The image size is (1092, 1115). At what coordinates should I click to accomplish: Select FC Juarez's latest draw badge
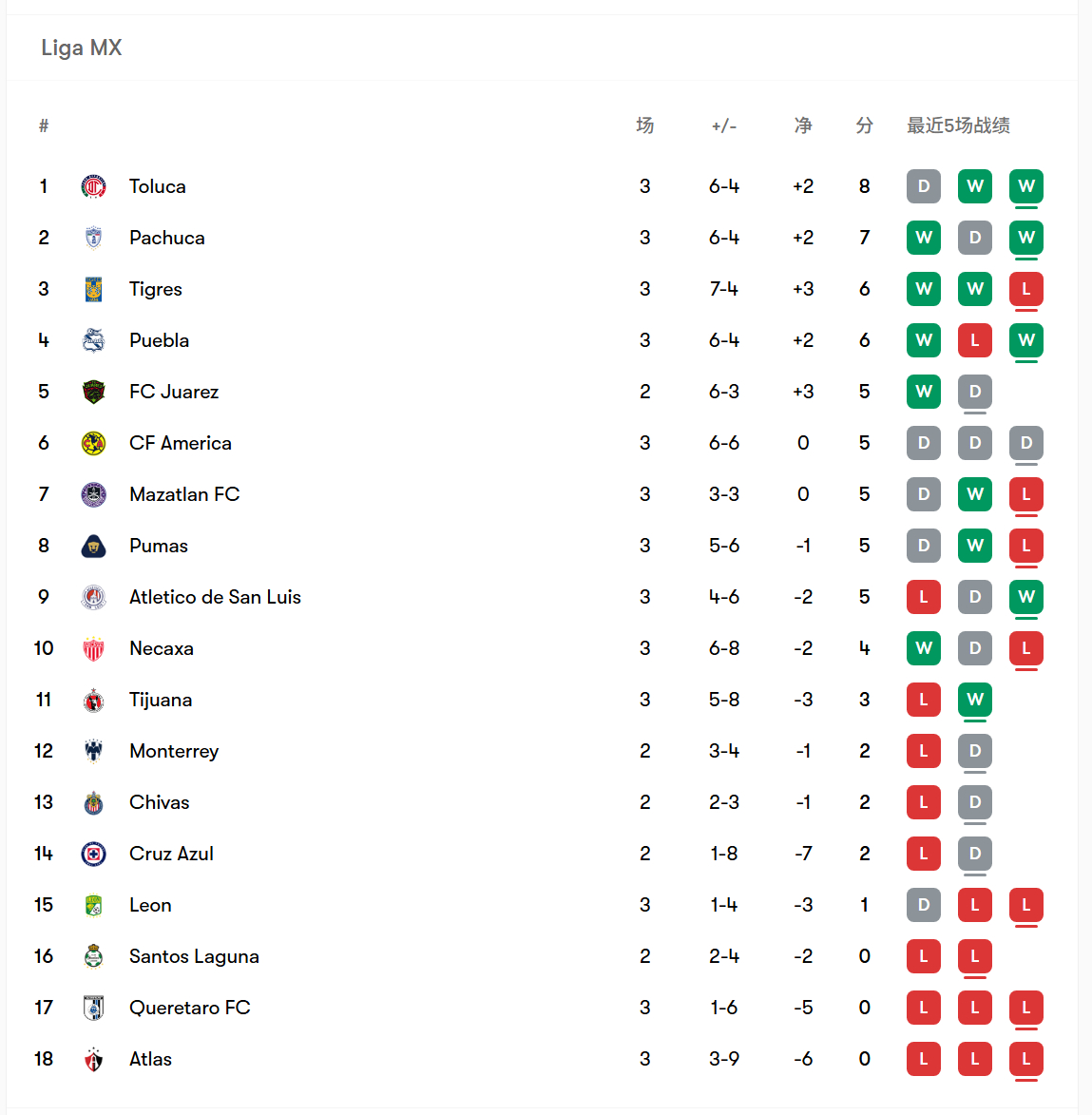975,392
